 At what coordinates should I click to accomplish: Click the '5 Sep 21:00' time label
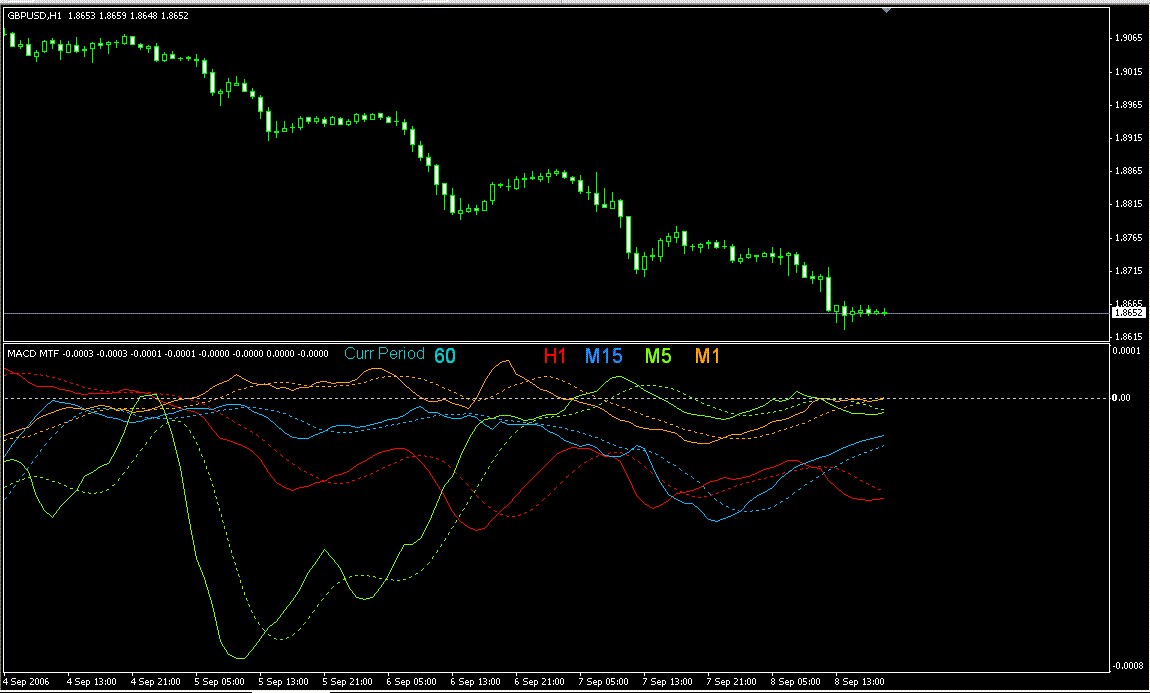(x=348, y=681)
